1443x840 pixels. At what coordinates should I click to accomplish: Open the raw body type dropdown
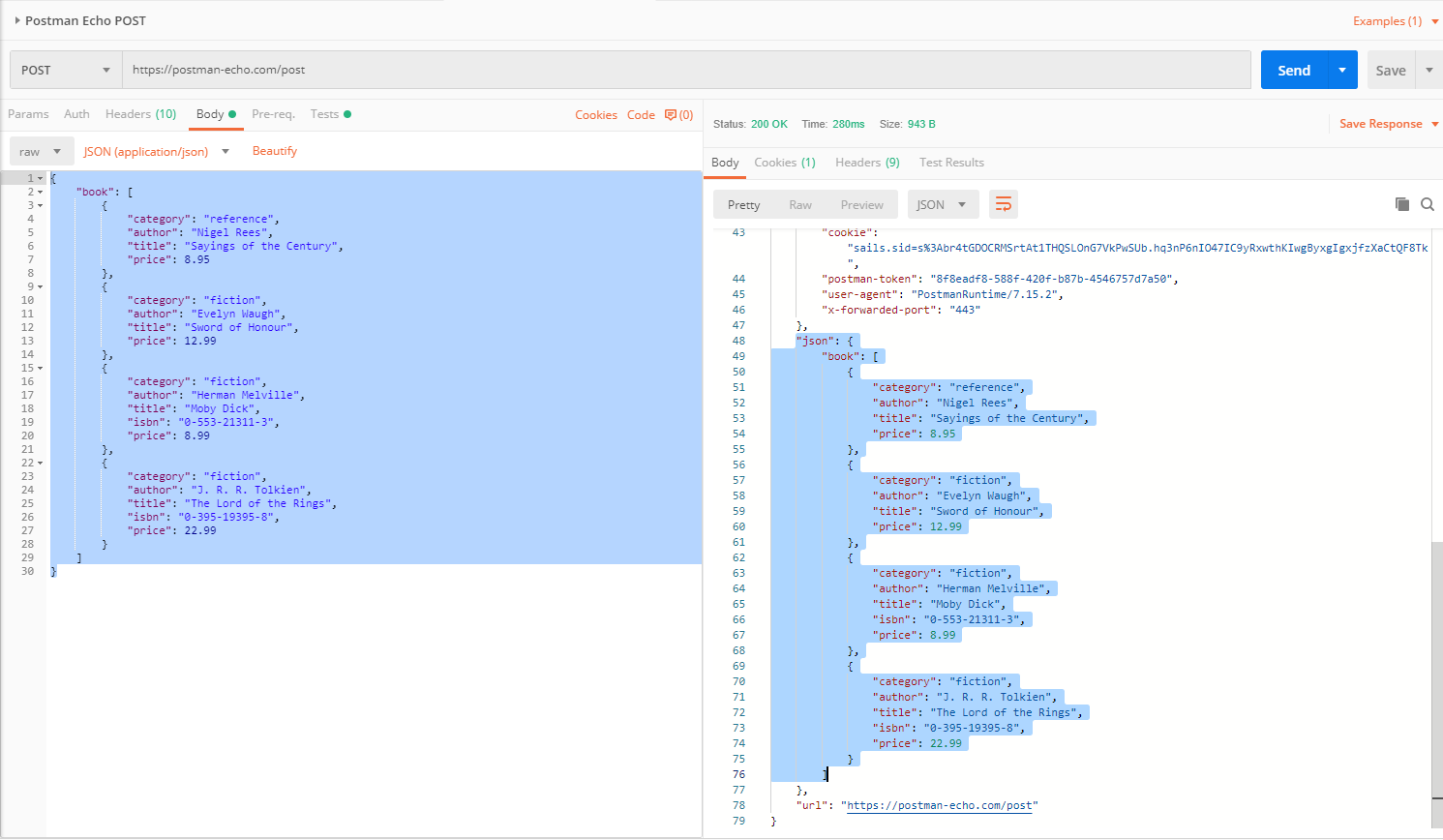(x=41, y=152)
